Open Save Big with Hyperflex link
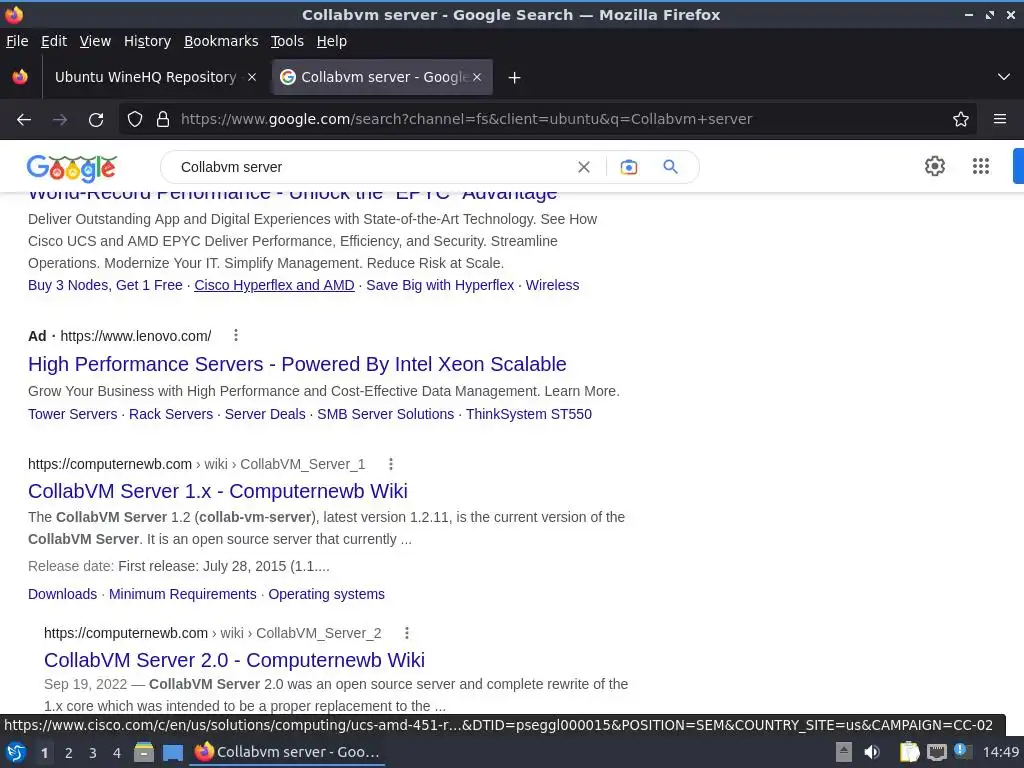Viewport: 1024px width, 768px height. 440,285
